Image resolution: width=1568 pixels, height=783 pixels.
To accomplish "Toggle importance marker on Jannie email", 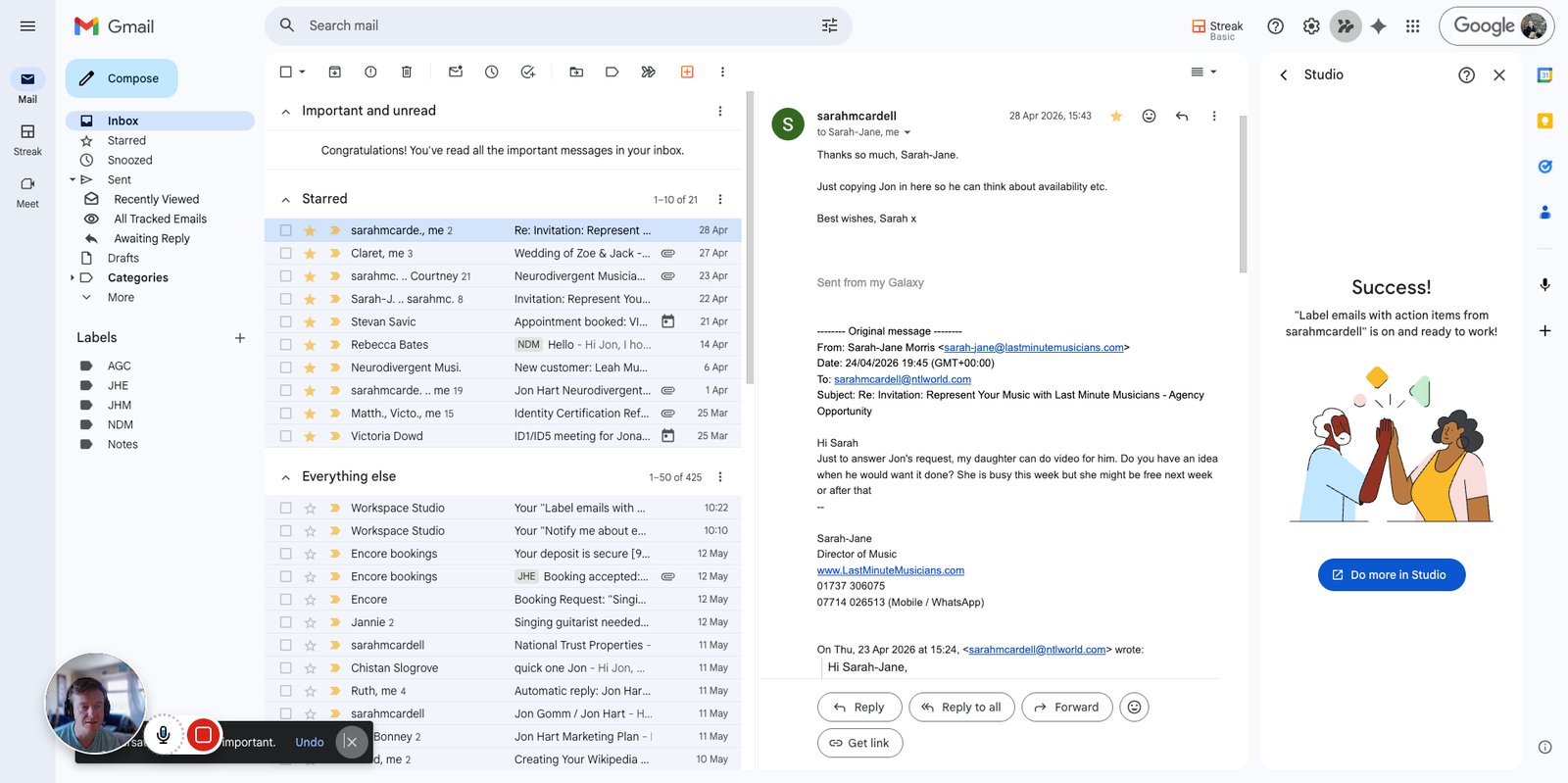I will [x=334, y=622].
